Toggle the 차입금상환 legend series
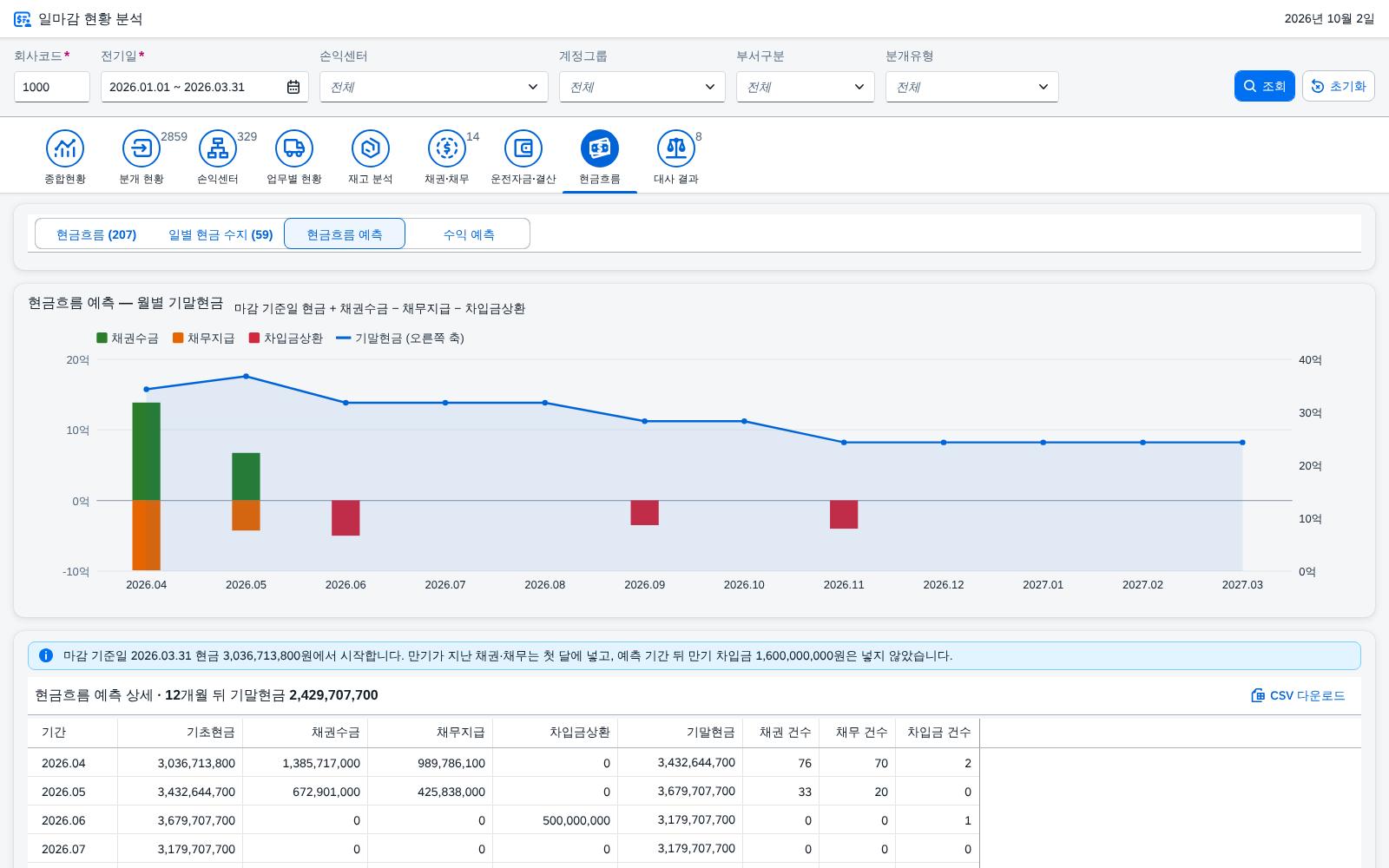The image size is (1389, 868). tap(286, 339)
